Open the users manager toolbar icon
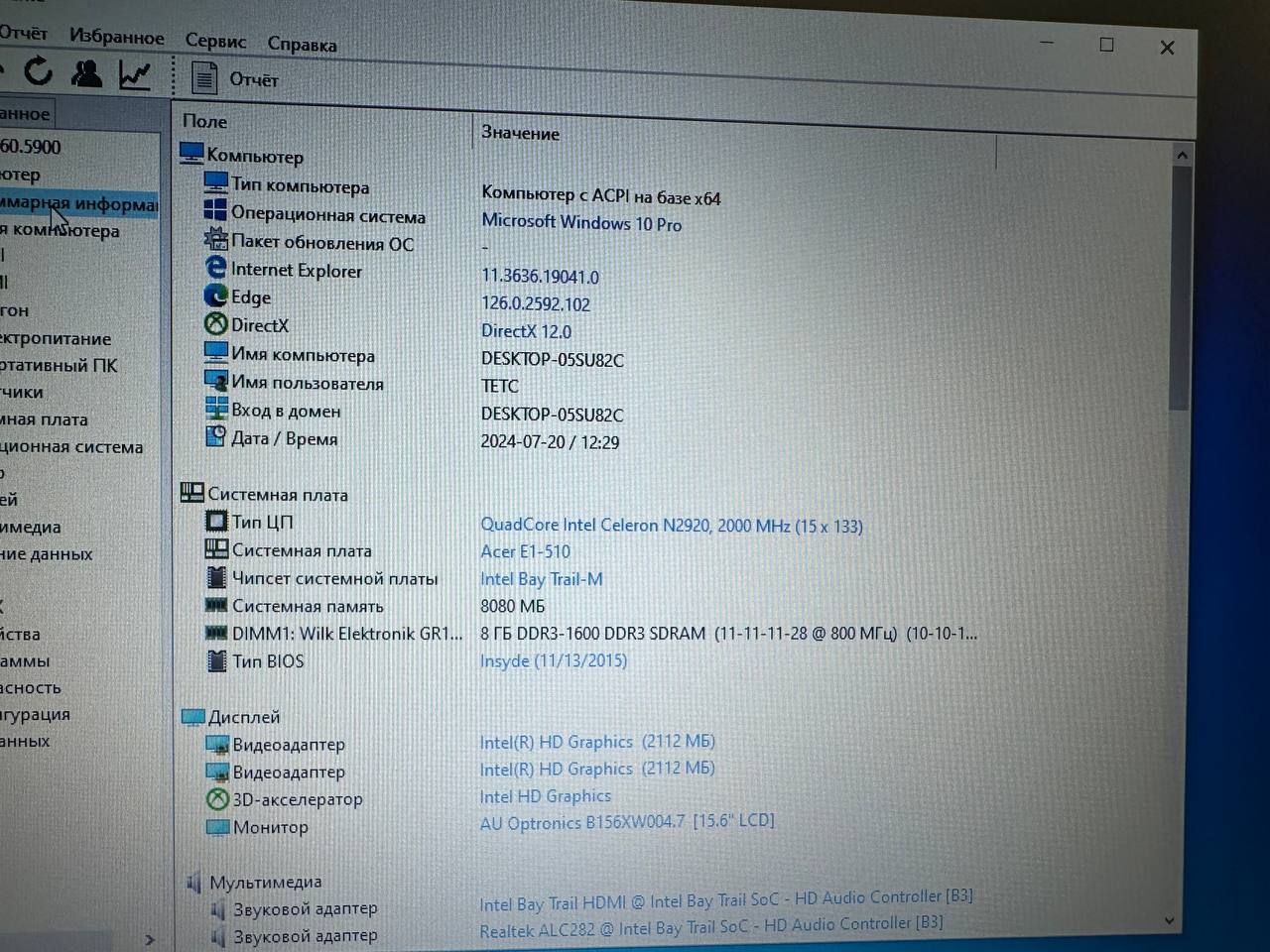The width and height of the screenshot is (1270, 952). point(86,72)
